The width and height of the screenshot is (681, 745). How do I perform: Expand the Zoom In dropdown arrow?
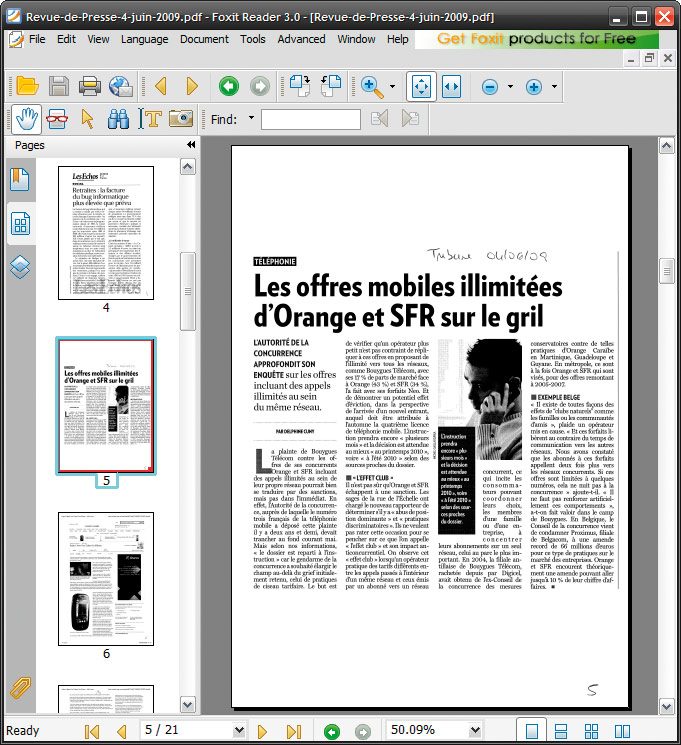[554, 86]
